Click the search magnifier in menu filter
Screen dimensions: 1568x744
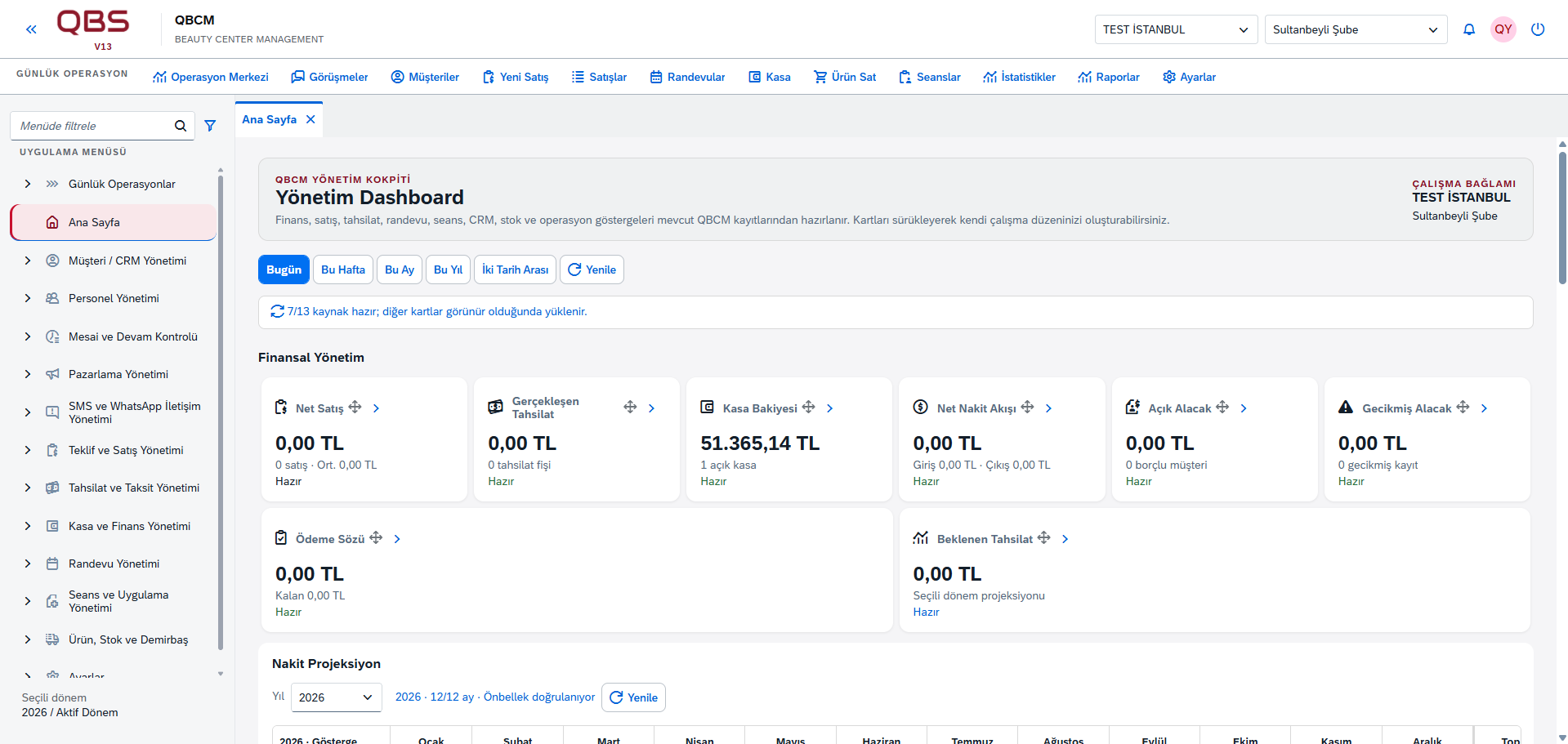pyautogui.click(x=181, y=126)
